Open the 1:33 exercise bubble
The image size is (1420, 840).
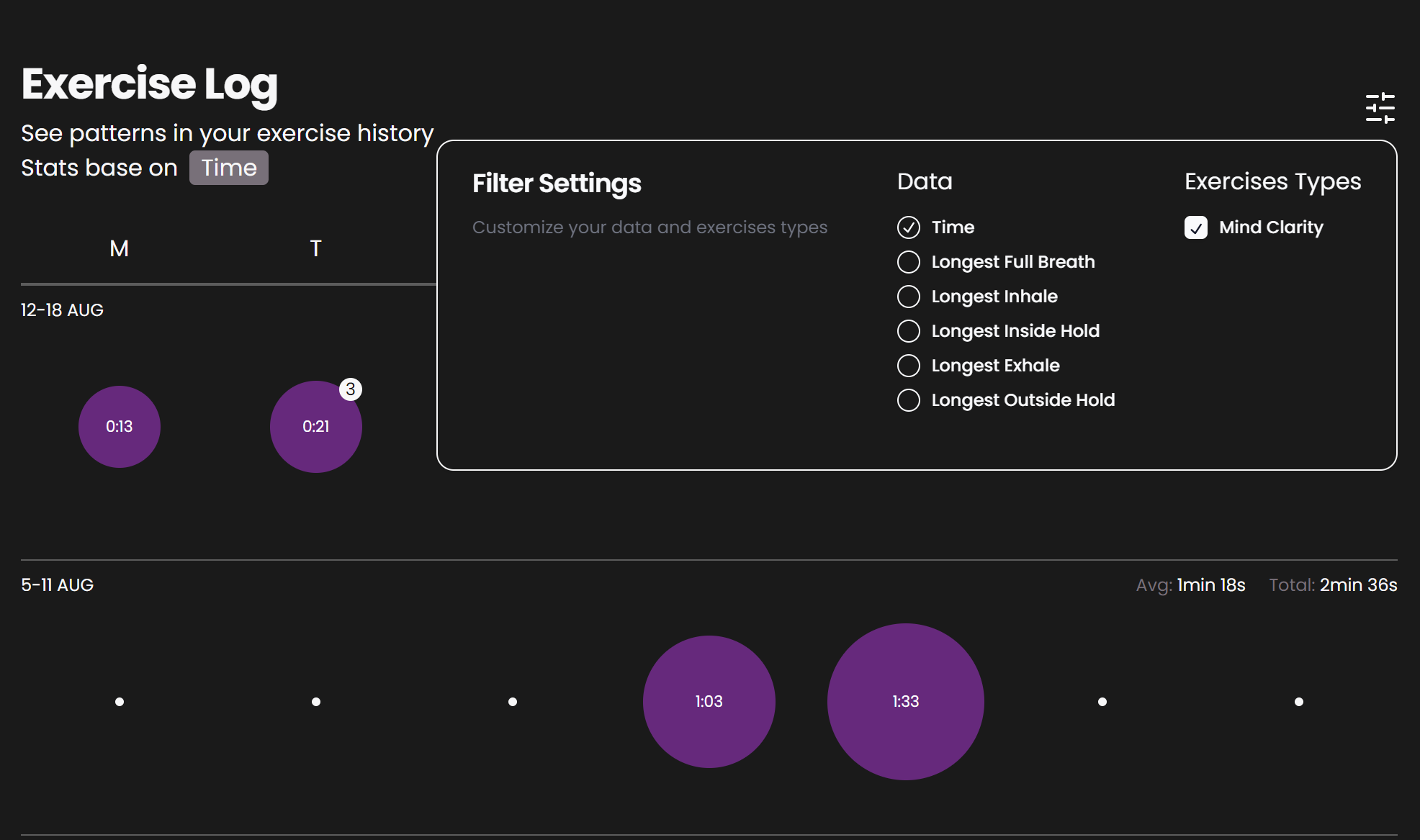click(905, 702)
